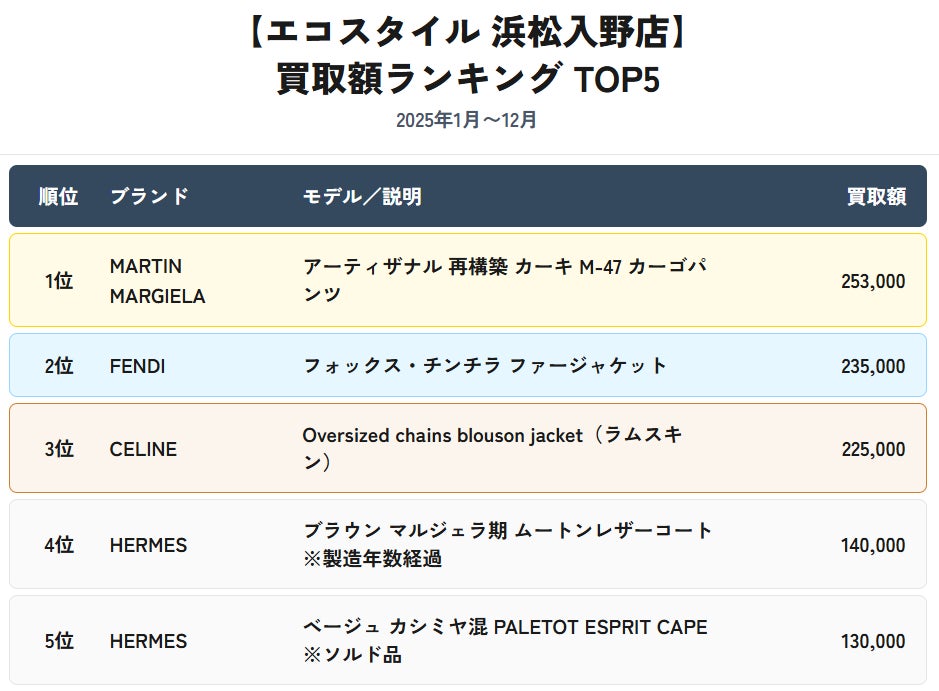This screenshot has width=939, height=691.
Task: Click the 順位 column header
Action: 58,197
